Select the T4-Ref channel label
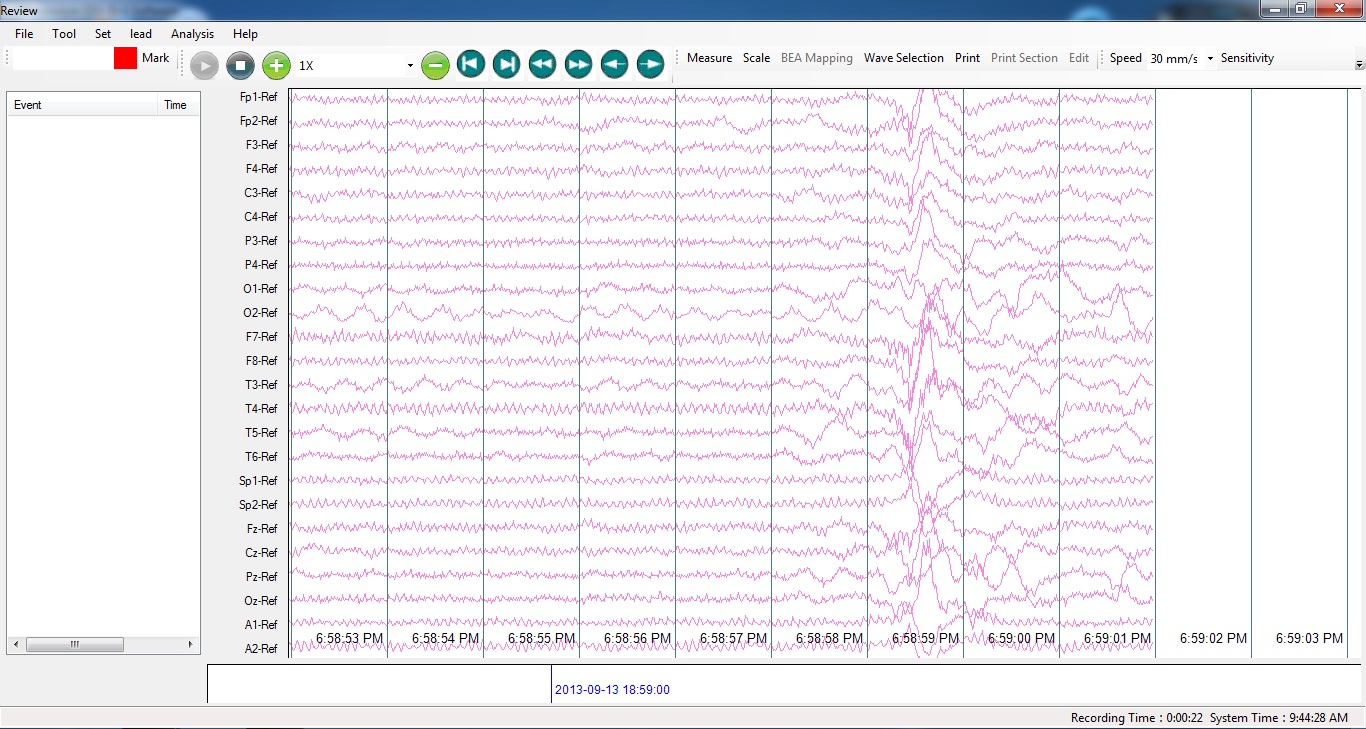The image size is (1366, 729). pos(262,409)
